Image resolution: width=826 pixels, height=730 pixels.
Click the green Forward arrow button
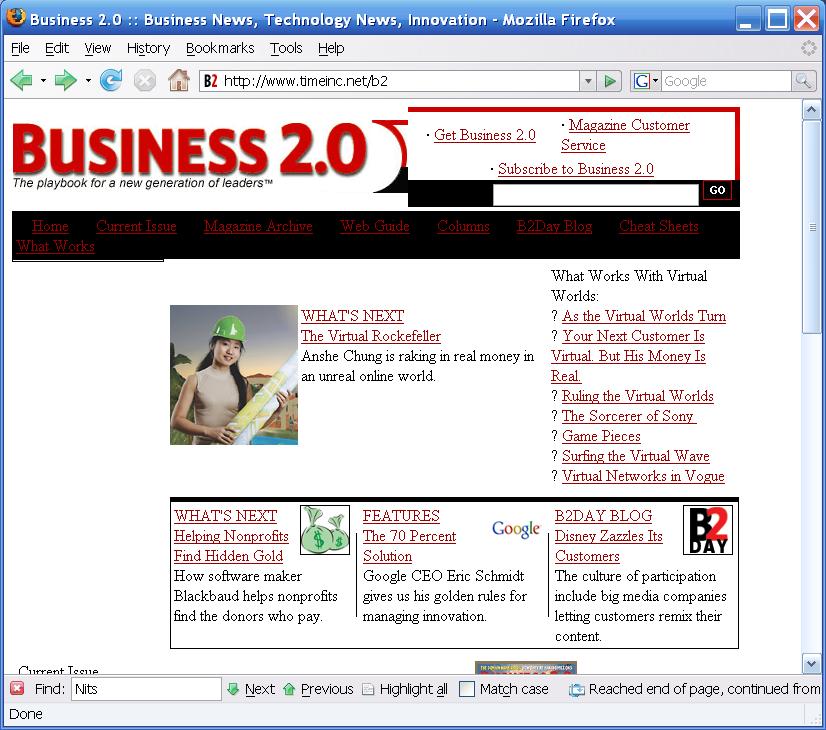tap(65, 81)
